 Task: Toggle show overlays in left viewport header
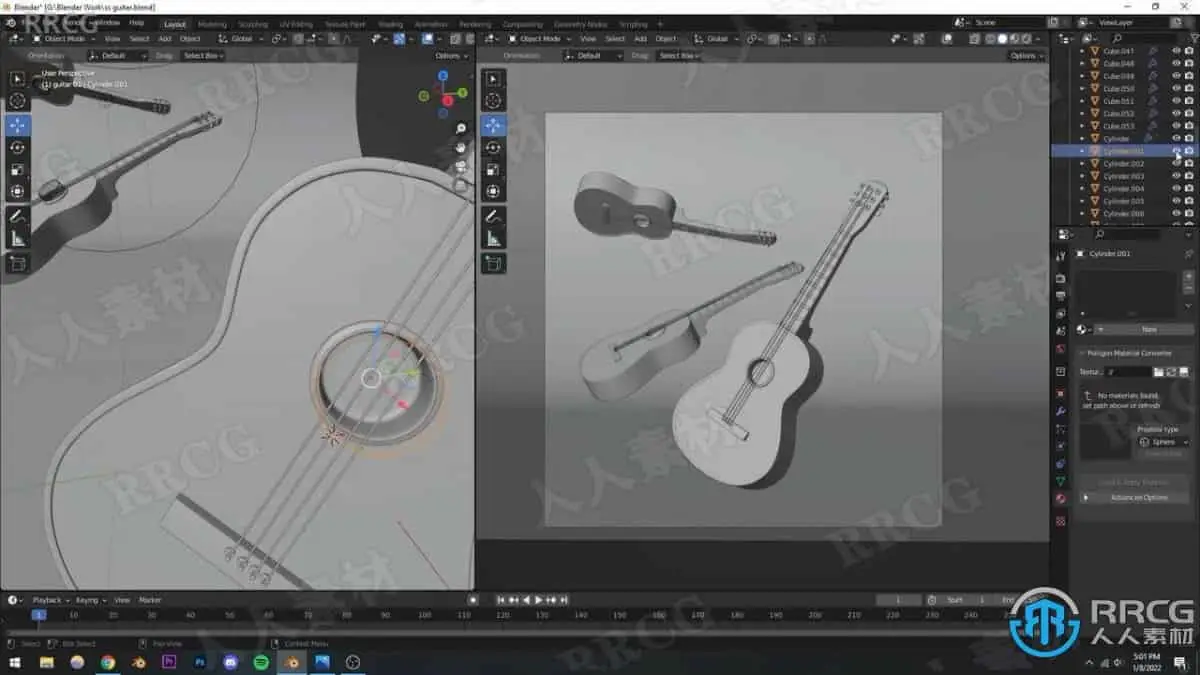(425, 39)
